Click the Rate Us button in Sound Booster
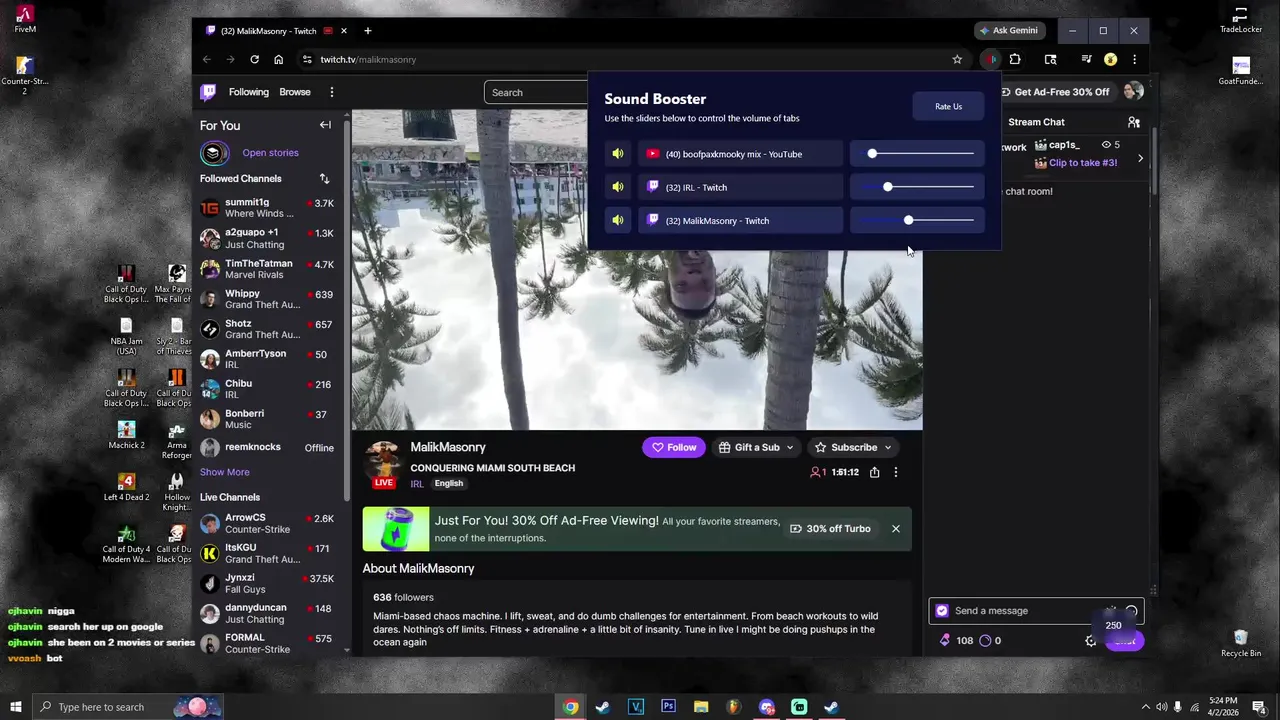This screenshot has width=1280, height=720. 948,106
